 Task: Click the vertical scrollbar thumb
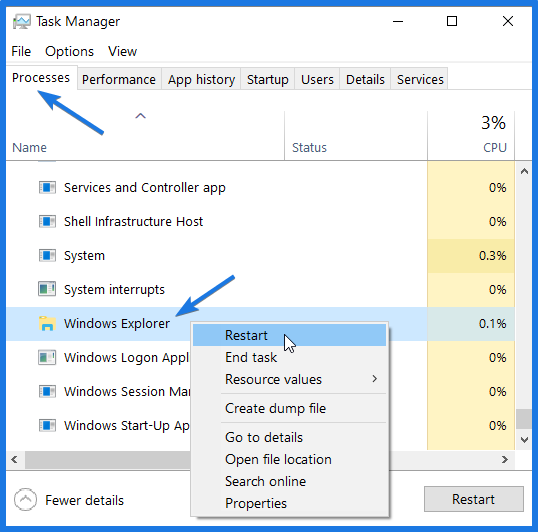tap(524, 418)
